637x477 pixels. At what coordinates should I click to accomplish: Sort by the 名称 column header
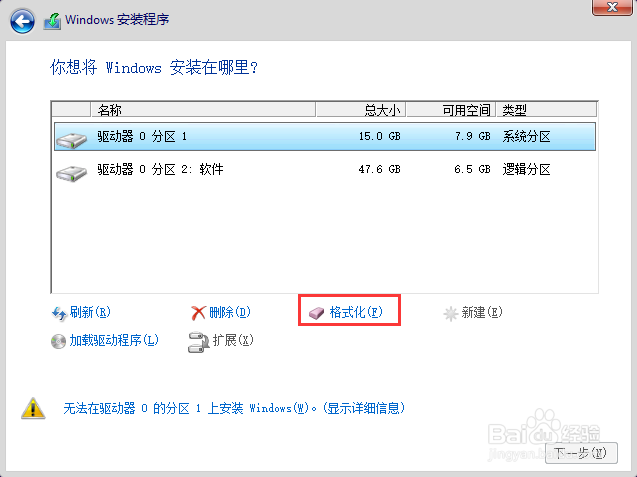tap(203, 110)
